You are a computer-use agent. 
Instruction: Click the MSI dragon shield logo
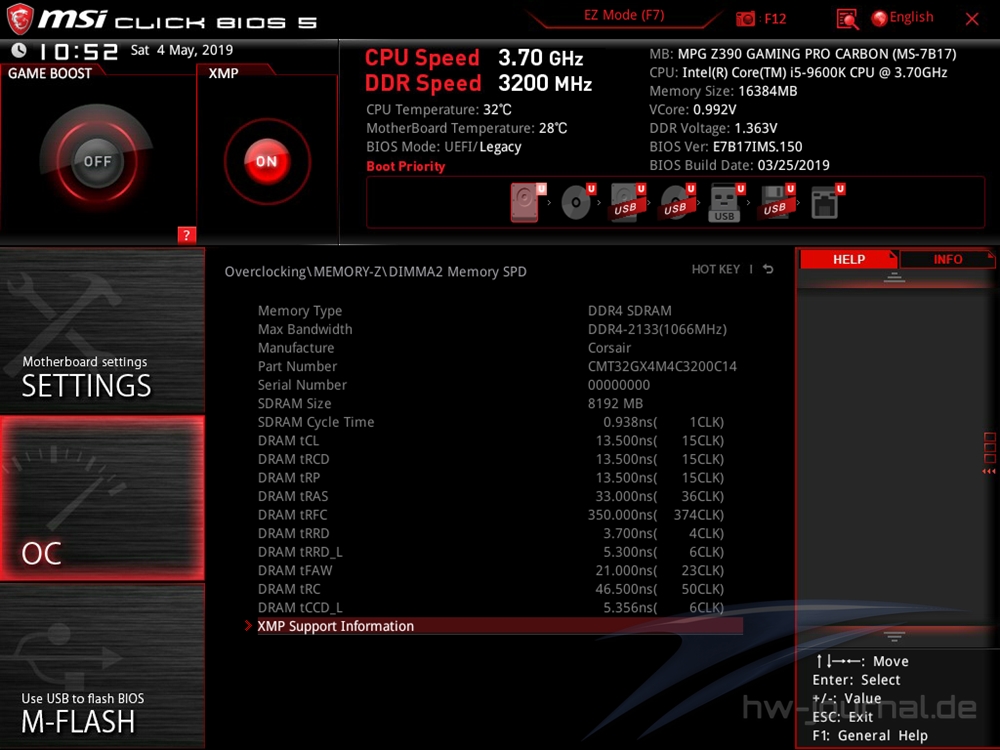click(x=20, y=19)
